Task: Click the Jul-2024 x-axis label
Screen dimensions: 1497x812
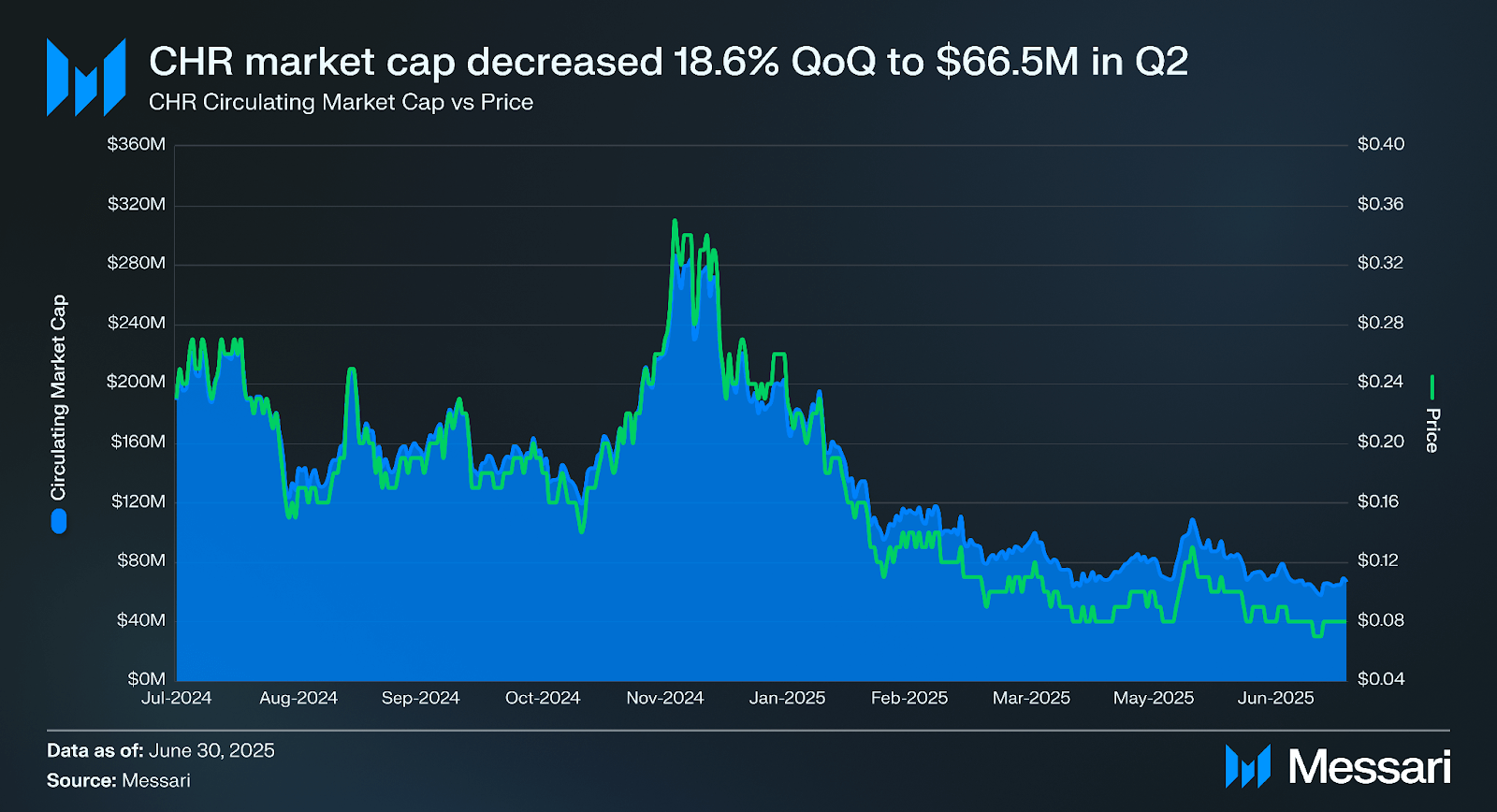Action: [x=177, y=698]
